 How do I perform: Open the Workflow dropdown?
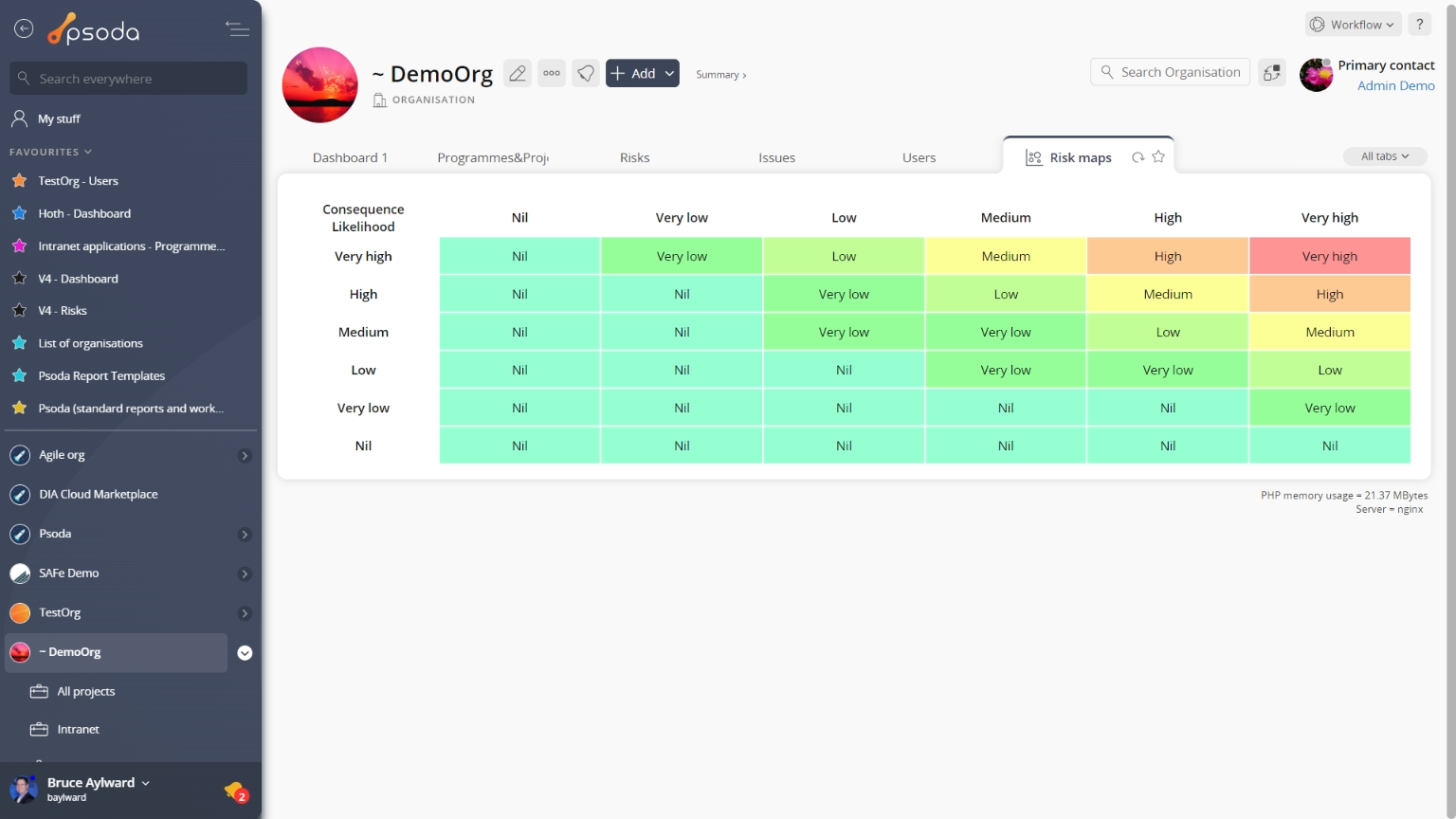click(x=1353, y=25)
